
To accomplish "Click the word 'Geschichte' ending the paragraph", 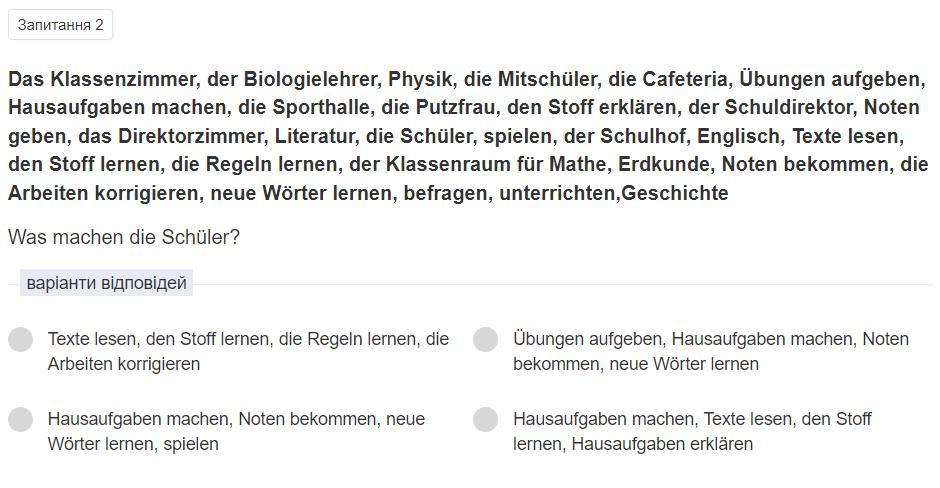I will click(675, 193).
